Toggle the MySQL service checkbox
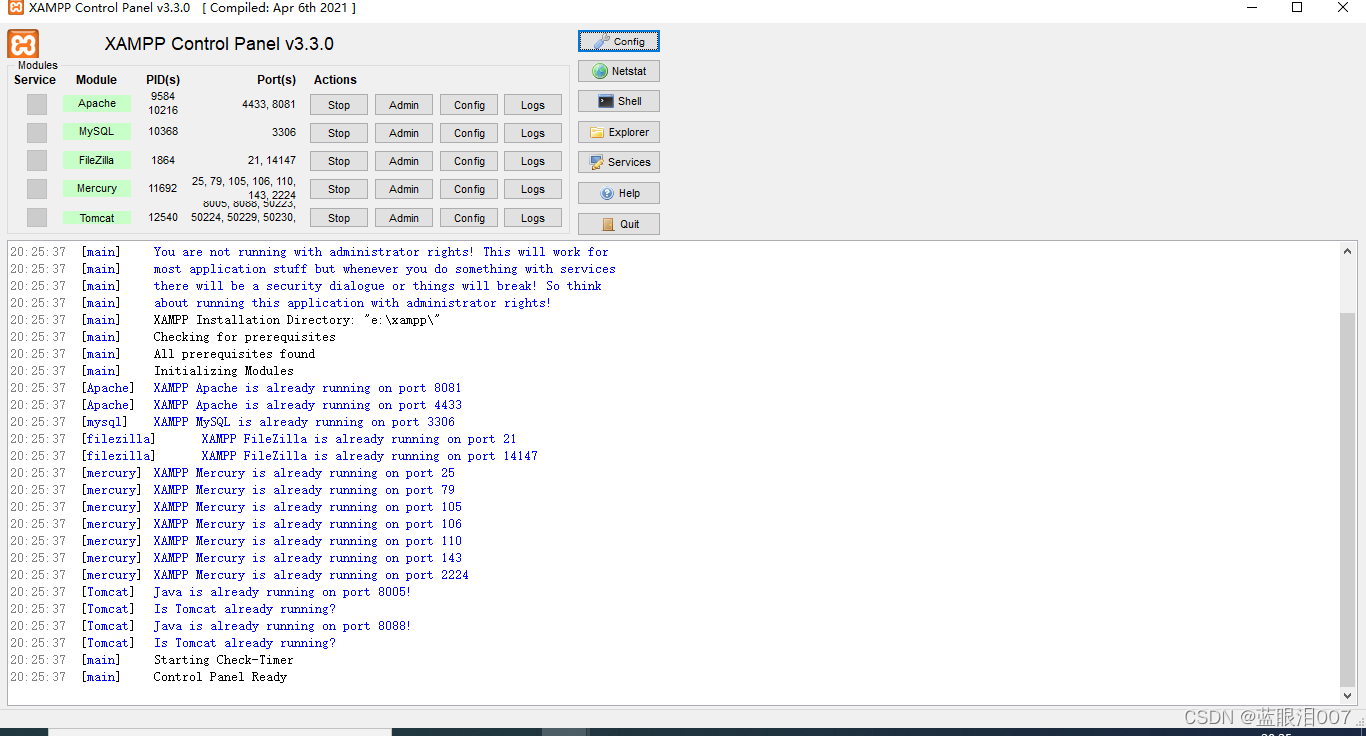 (x=37, y=132)
